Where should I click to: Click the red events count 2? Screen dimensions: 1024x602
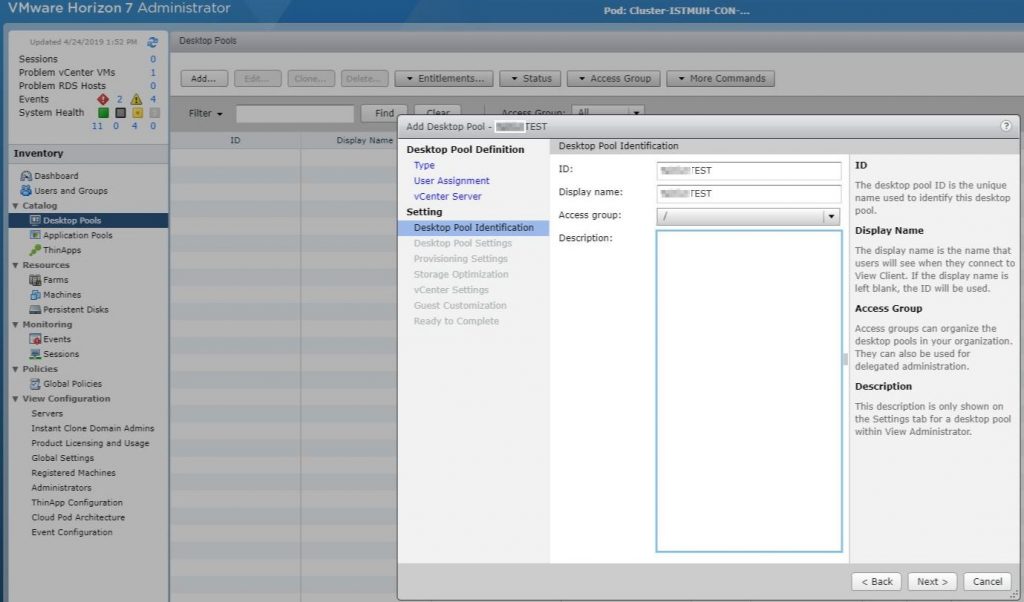(x=120, y=99)
